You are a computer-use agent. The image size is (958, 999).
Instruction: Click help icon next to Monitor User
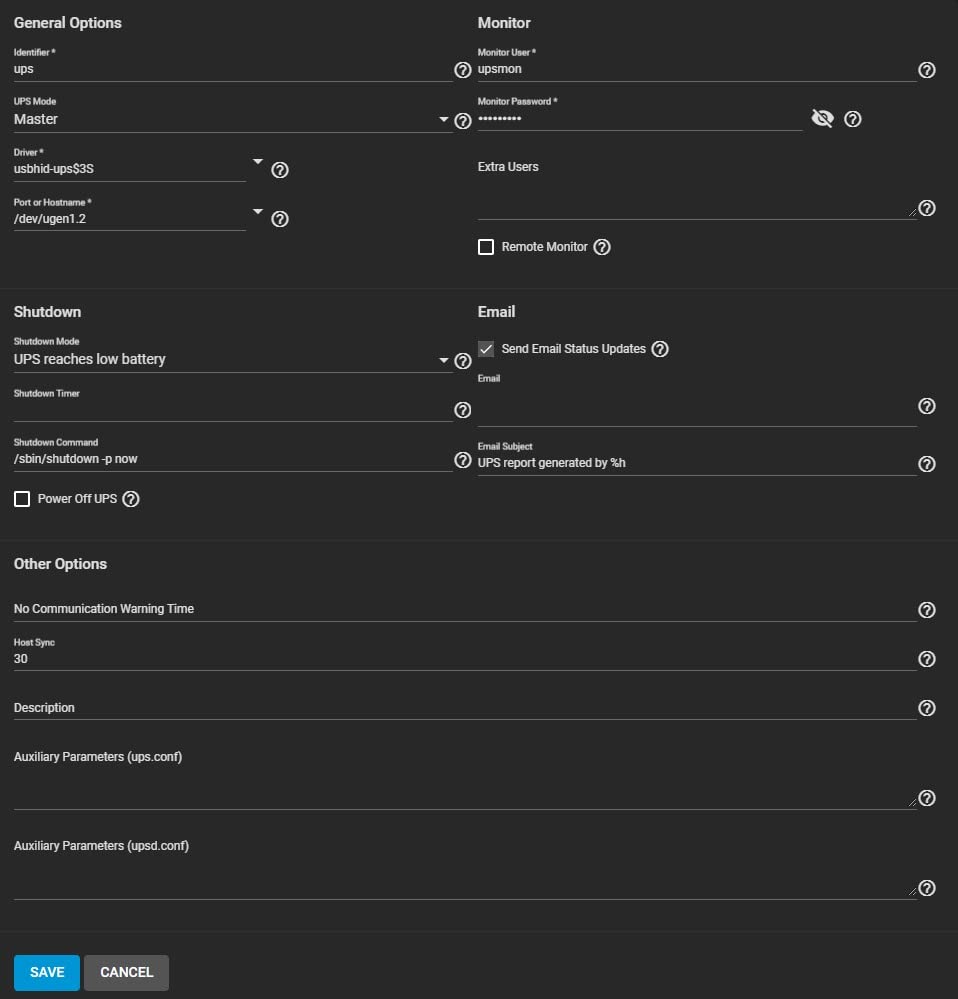(926, 70)
